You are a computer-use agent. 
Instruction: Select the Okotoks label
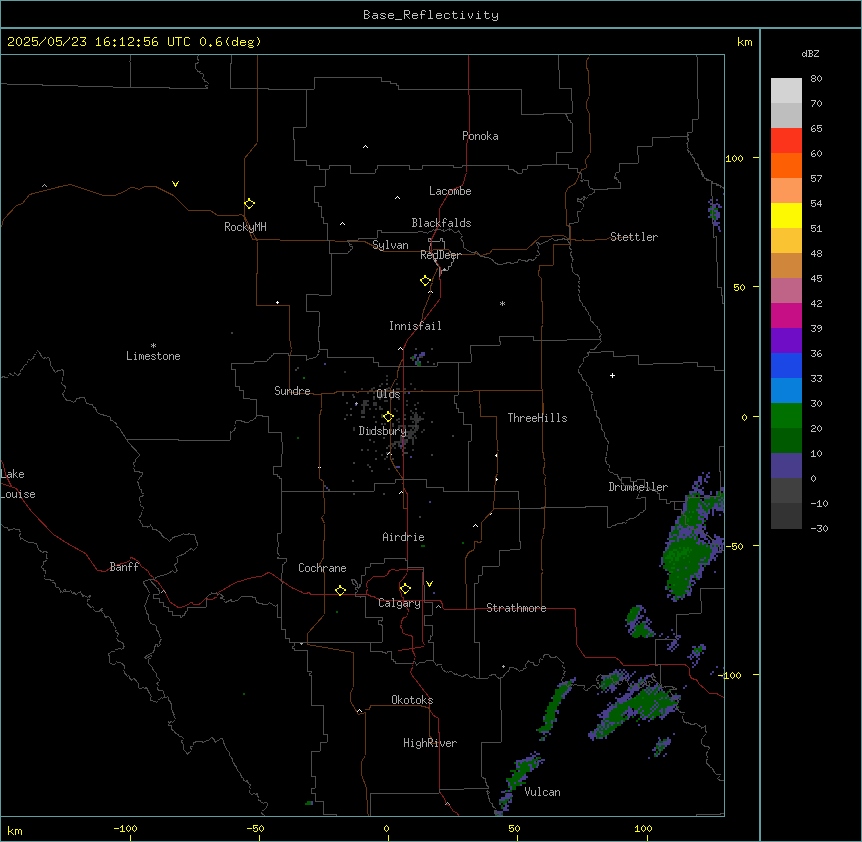pos(412,700)
